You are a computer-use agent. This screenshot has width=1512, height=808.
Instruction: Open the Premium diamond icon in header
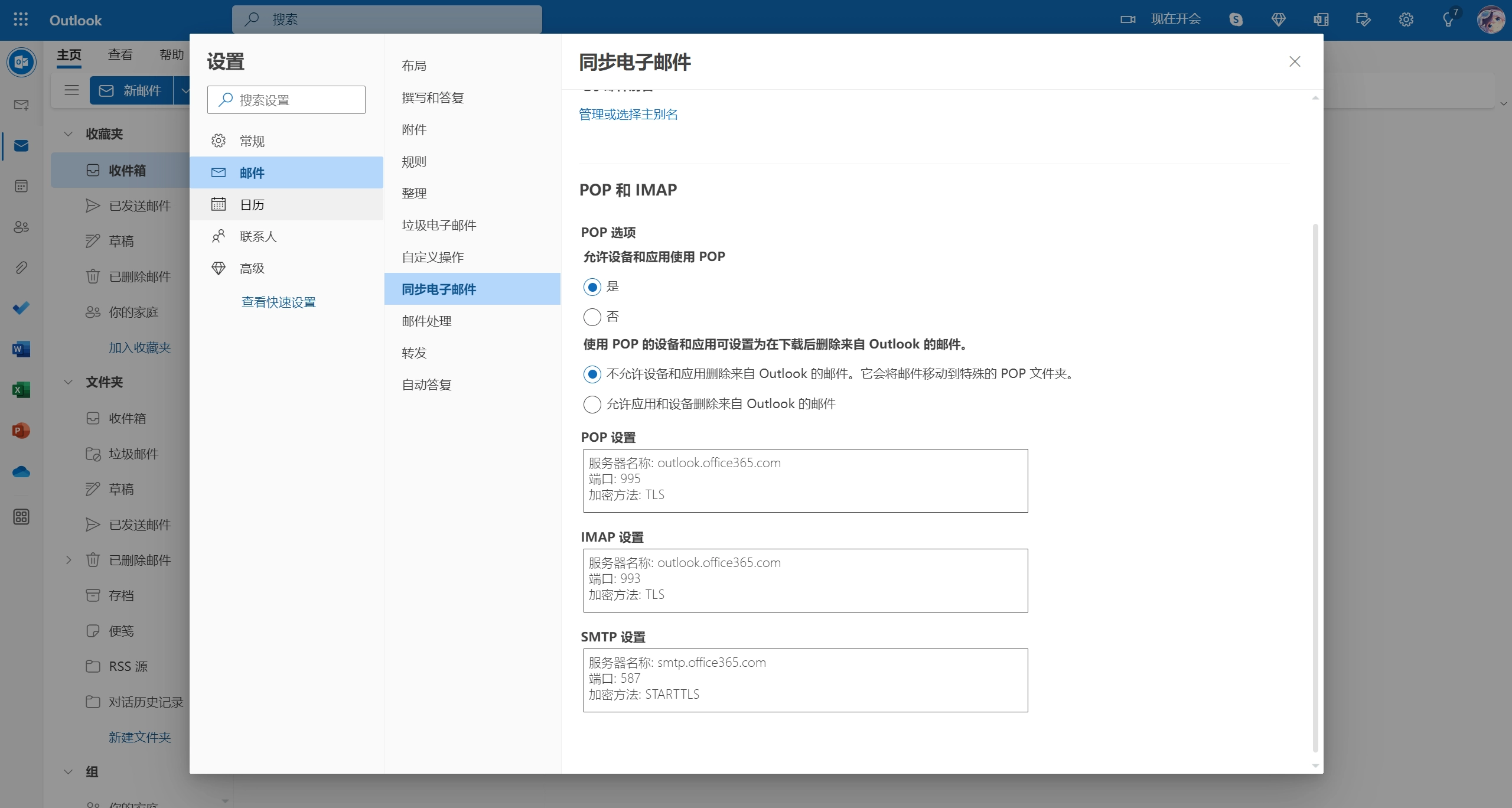pos(1278,19)
